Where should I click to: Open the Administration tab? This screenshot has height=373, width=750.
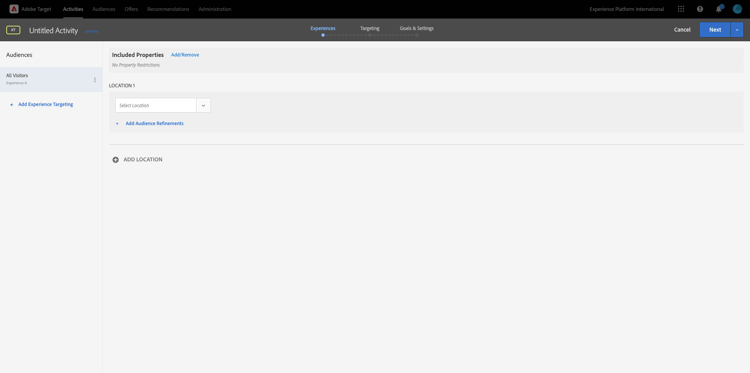click(x=215, y=9)
